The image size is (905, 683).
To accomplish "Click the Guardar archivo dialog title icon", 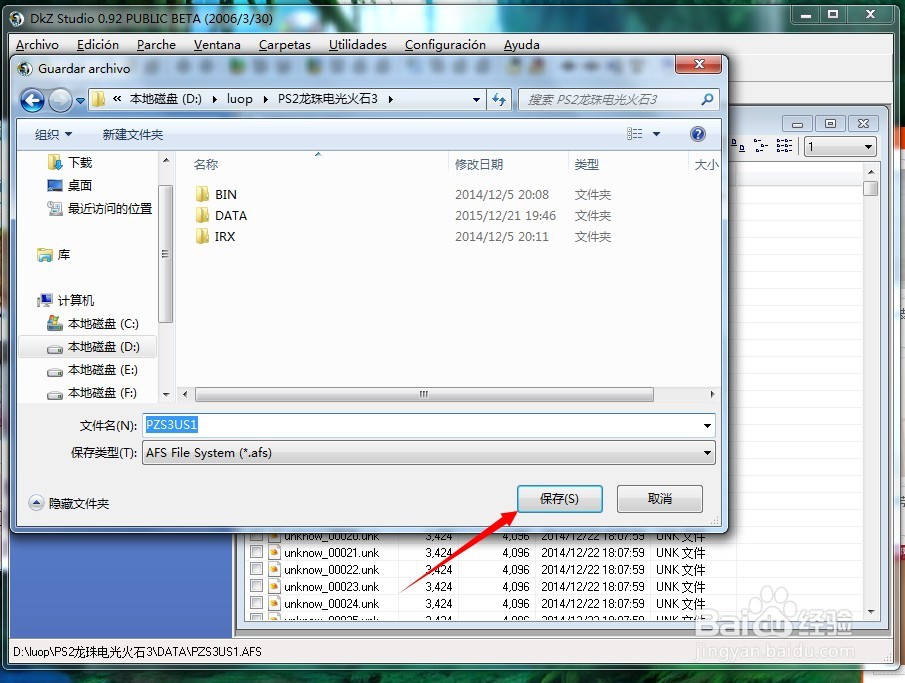I will (x=25, y=69).
